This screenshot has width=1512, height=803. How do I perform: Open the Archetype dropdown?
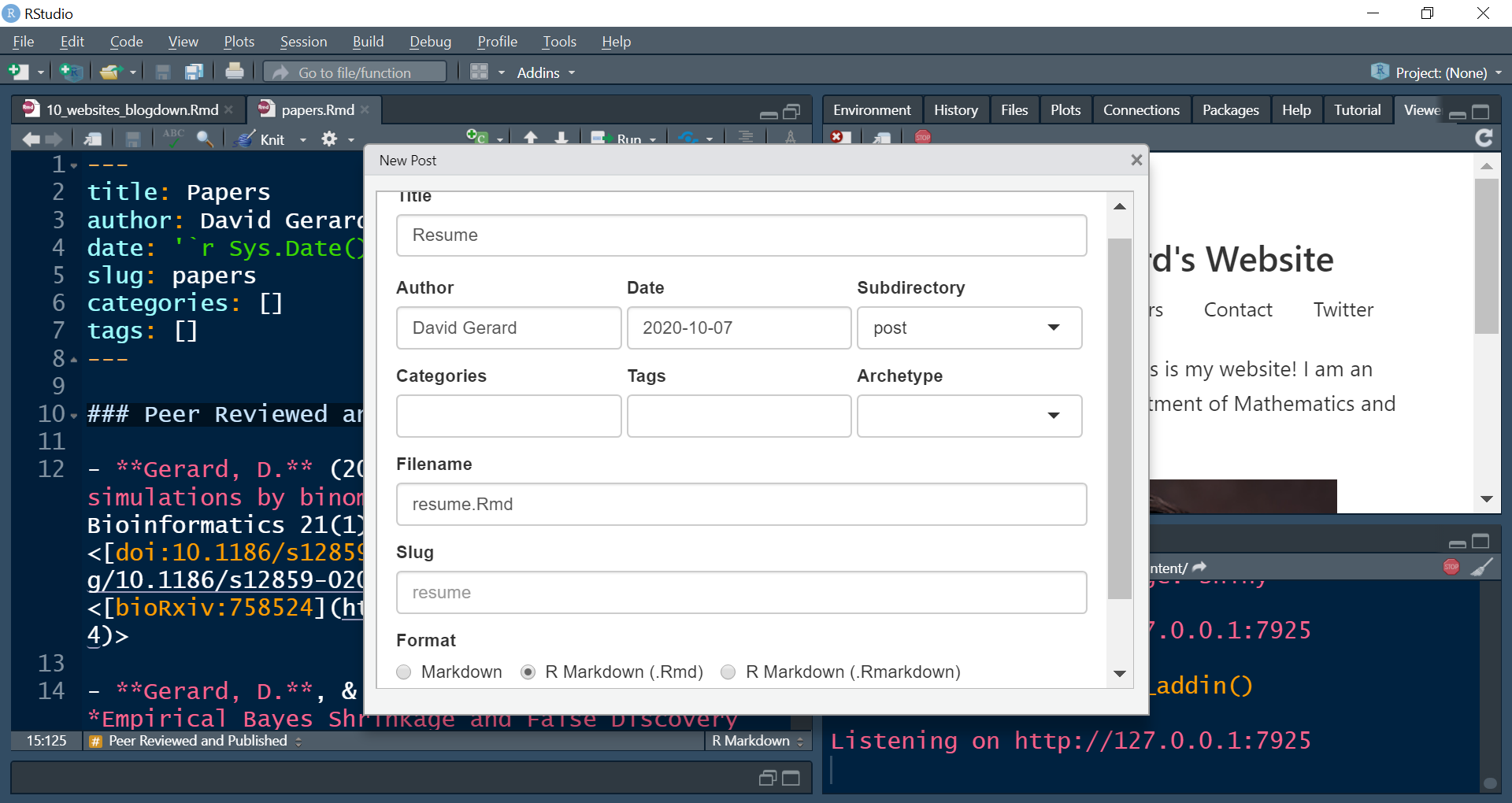pos(969,416)
